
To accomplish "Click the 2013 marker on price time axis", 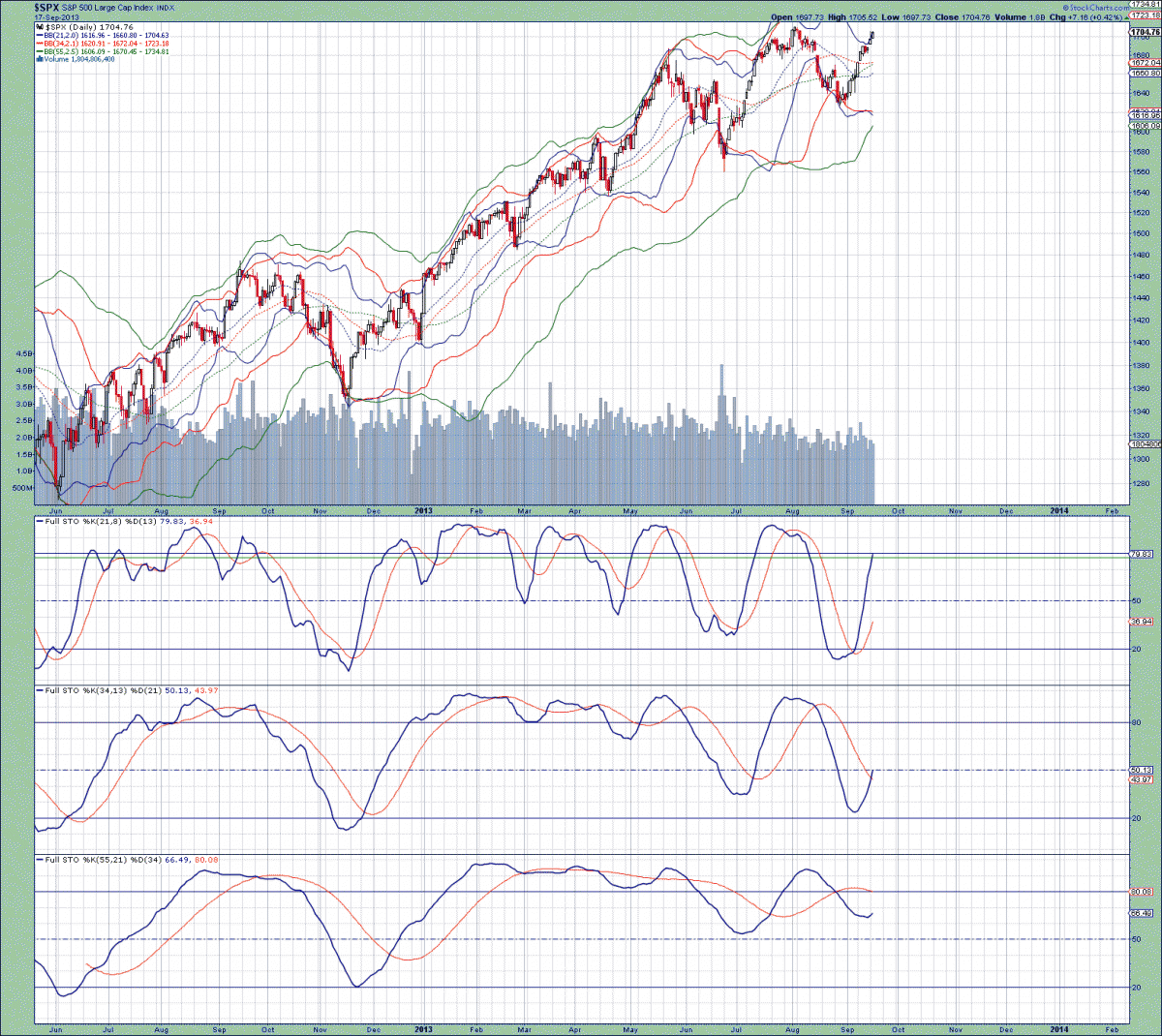I will (x=423, y=510).
